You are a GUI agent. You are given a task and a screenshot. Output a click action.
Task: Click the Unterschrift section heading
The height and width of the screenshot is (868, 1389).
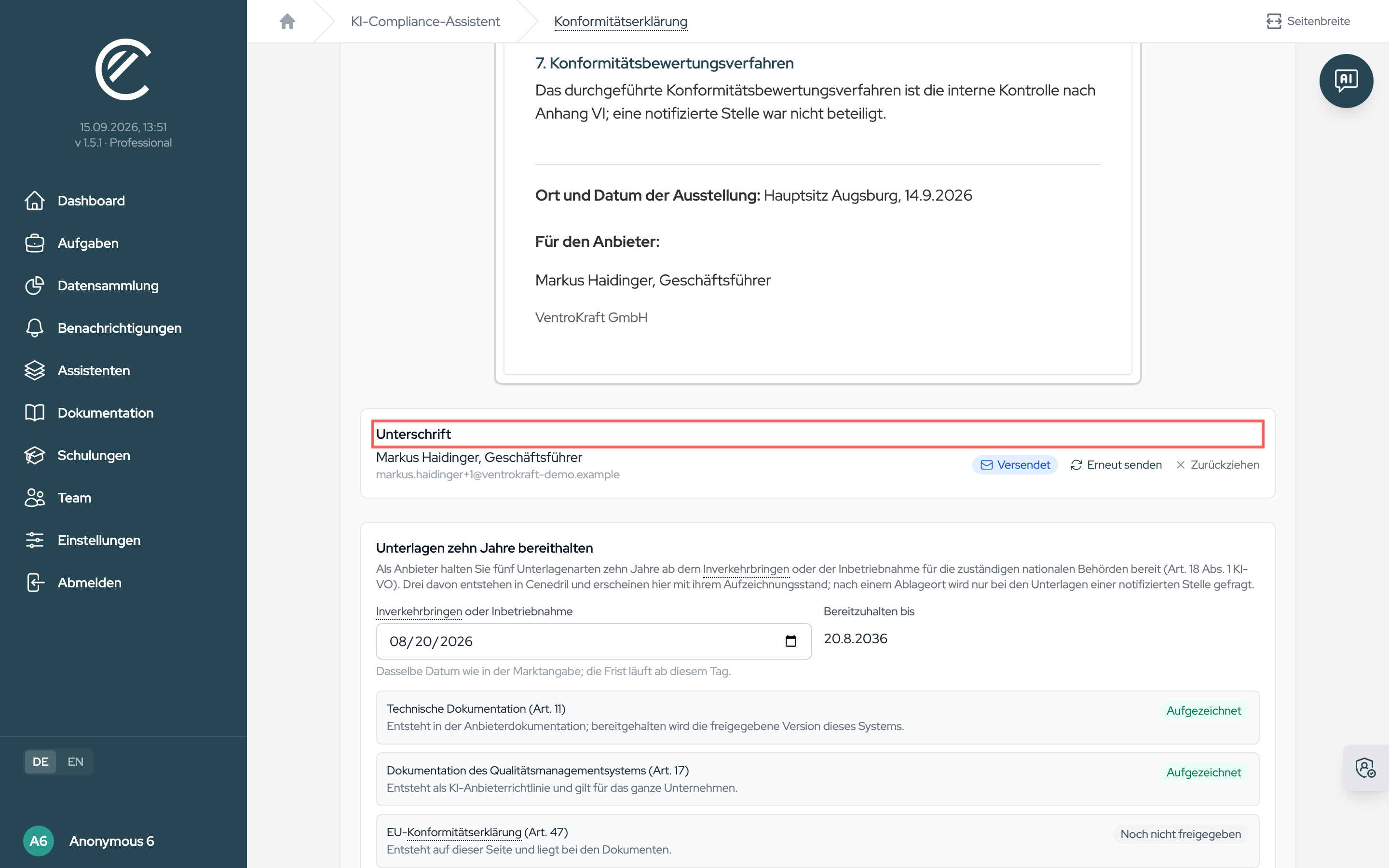tap(413, 434)
